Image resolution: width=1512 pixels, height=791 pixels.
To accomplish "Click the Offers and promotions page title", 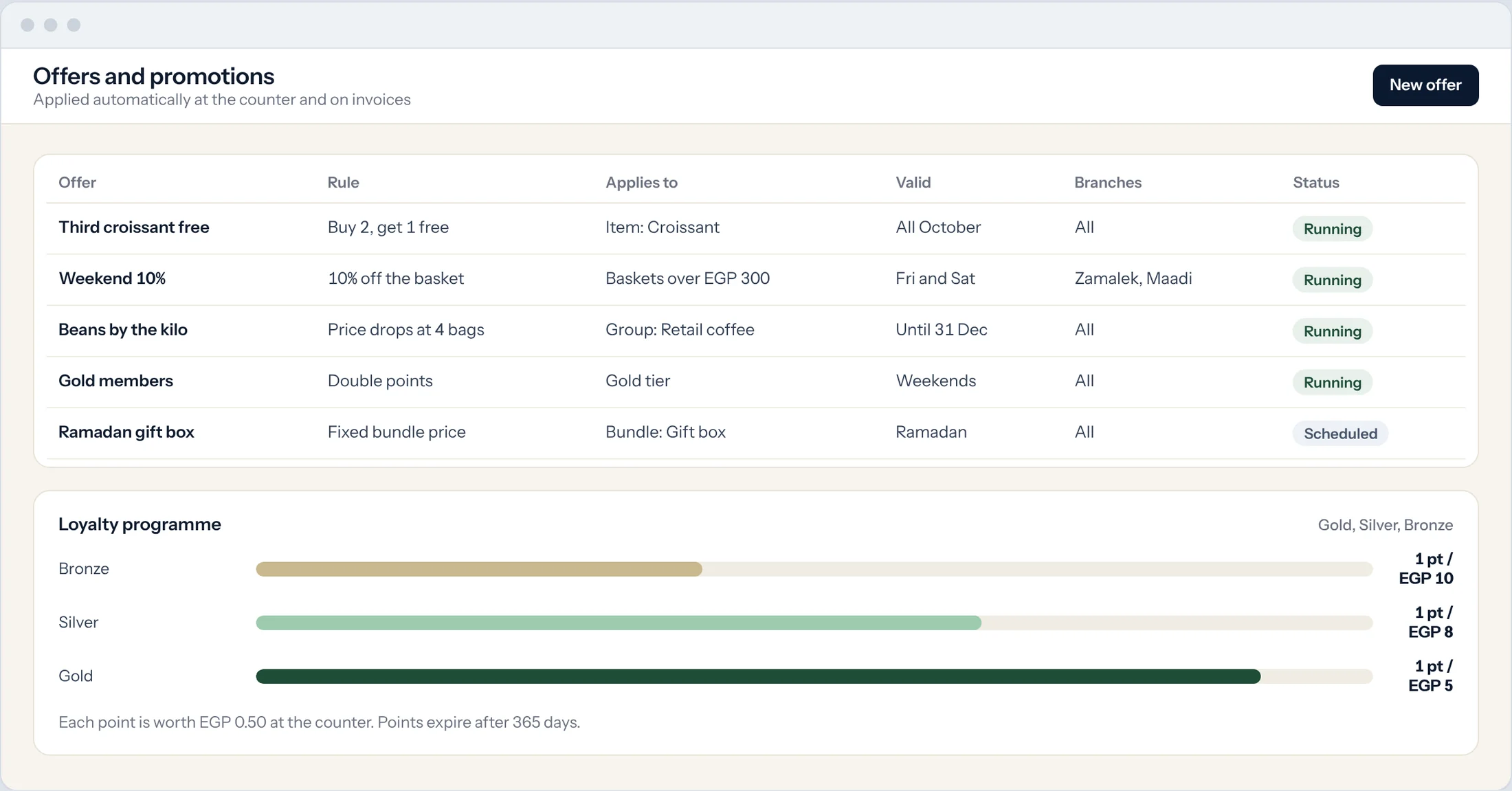I will coord(153,76).
